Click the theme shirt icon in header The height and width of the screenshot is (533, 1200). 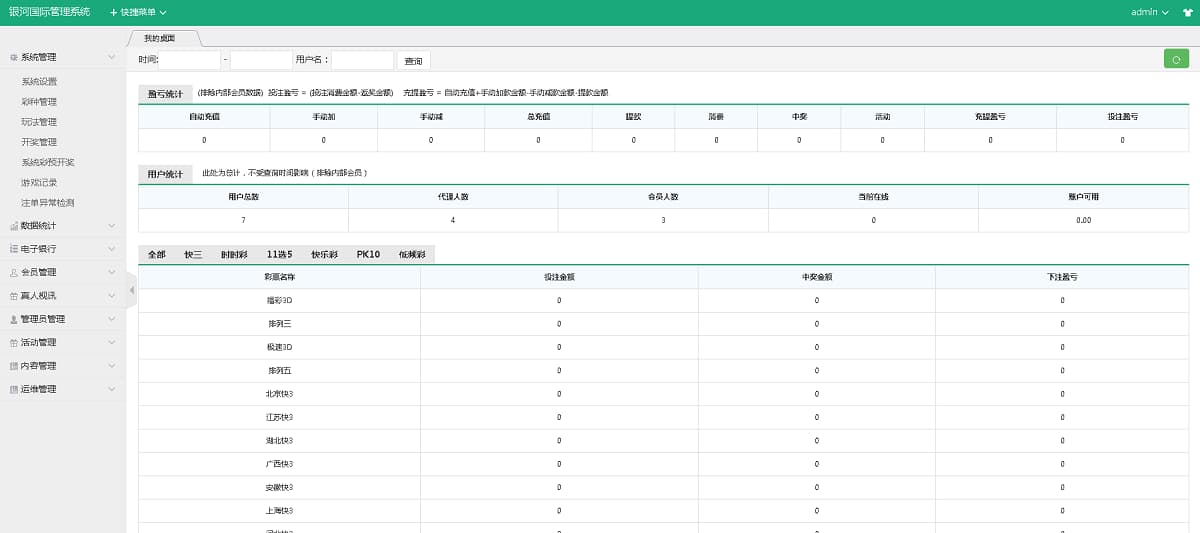click(x=1186, y=12)
